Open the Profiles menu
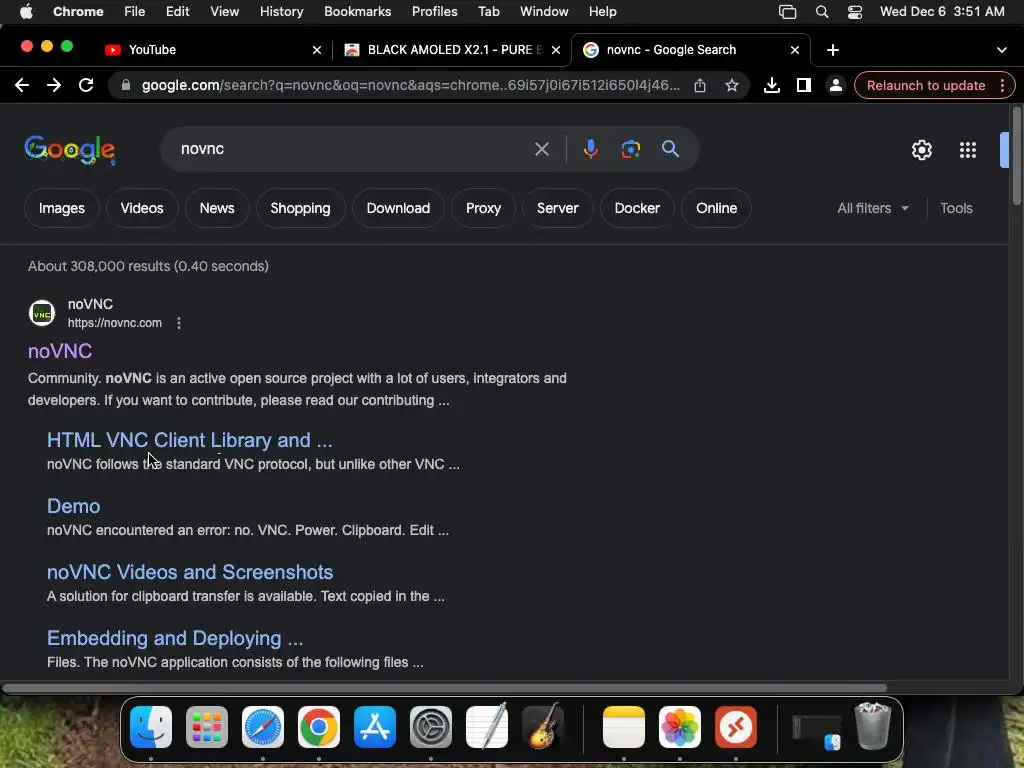Image resolution: width=1024 pixels, height=768 pixels. click(x=434, y=12)
